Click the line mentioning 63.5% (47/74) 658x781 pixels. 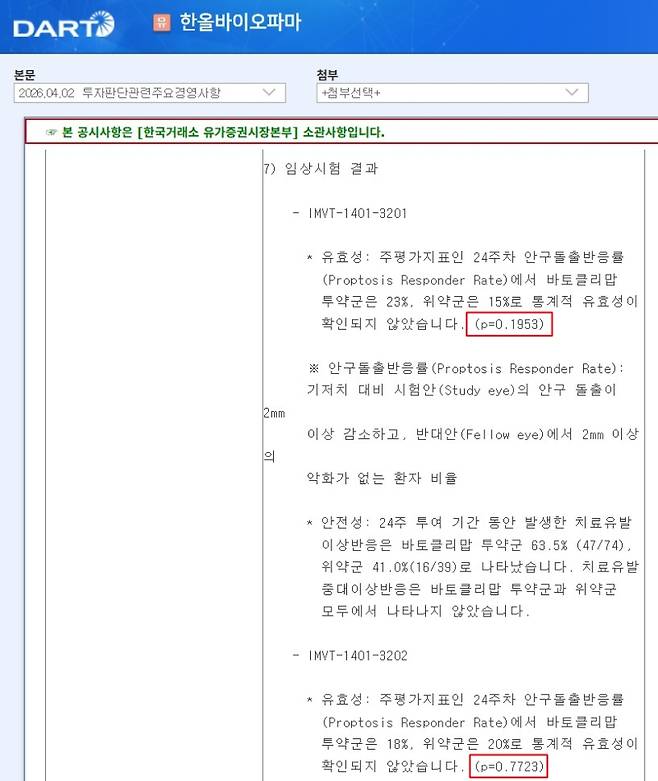476,545
